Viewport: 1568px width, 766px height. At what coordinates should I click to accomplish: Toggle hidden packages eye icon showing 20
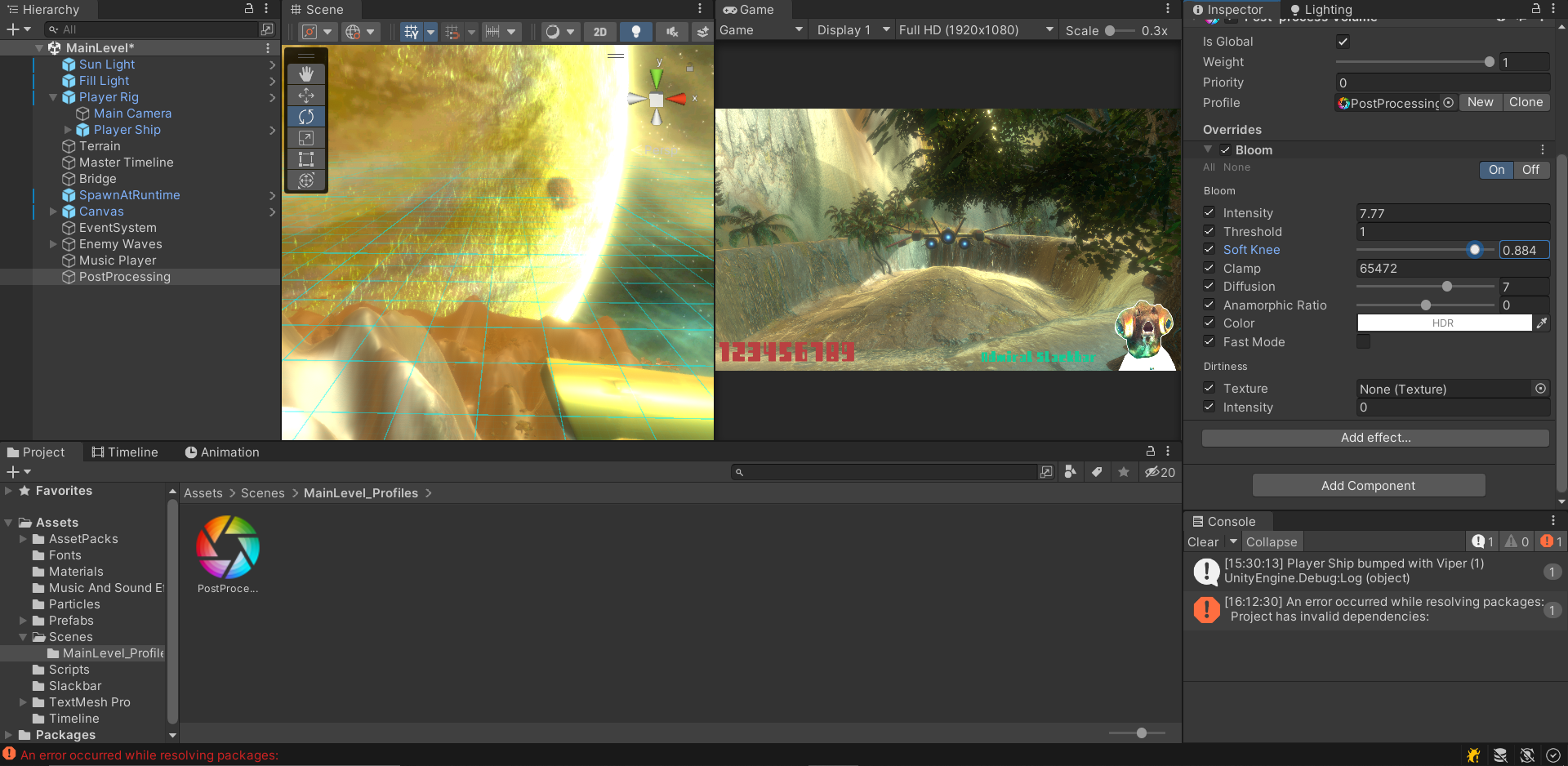(x=1160, y=472)
